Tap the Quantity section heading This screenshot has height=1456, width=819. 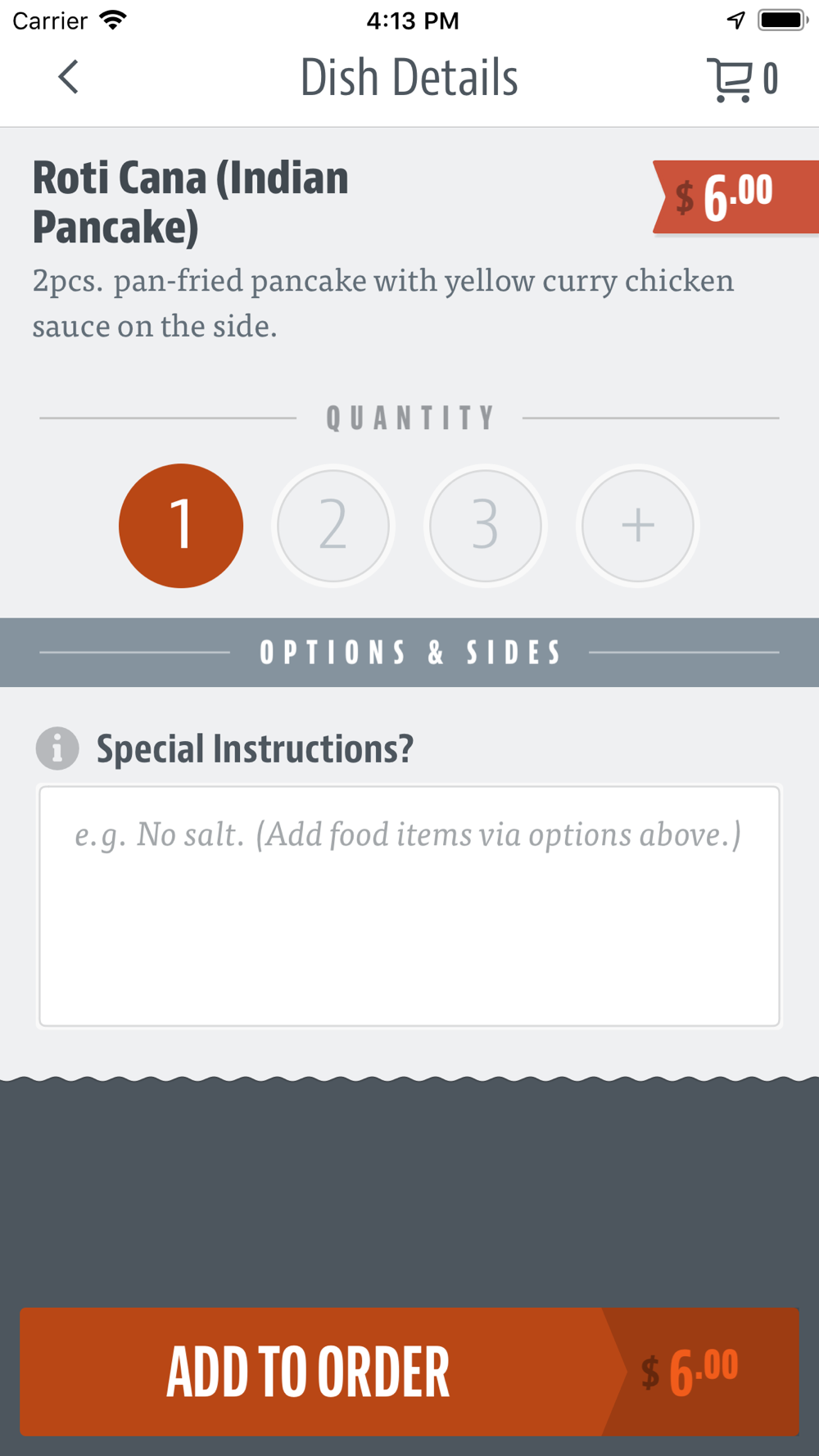pos(409,418)
